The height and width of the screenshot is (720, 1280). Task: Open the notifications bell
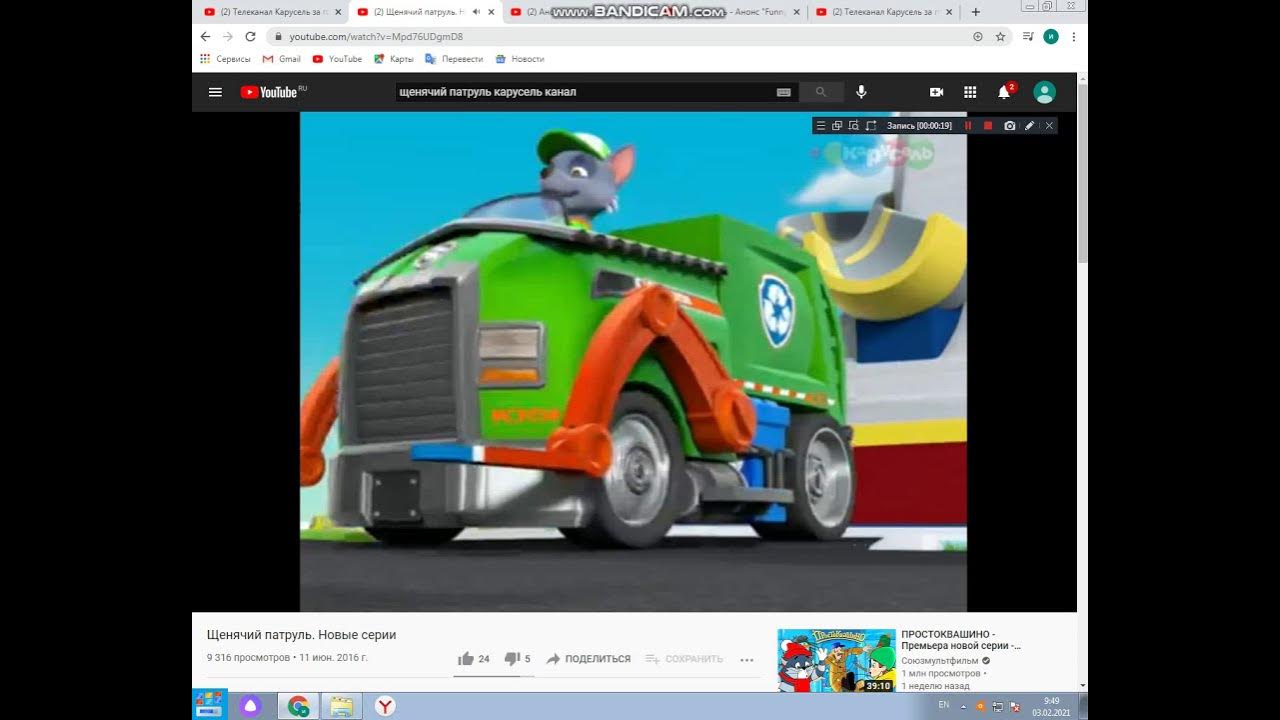[1004, 92]
